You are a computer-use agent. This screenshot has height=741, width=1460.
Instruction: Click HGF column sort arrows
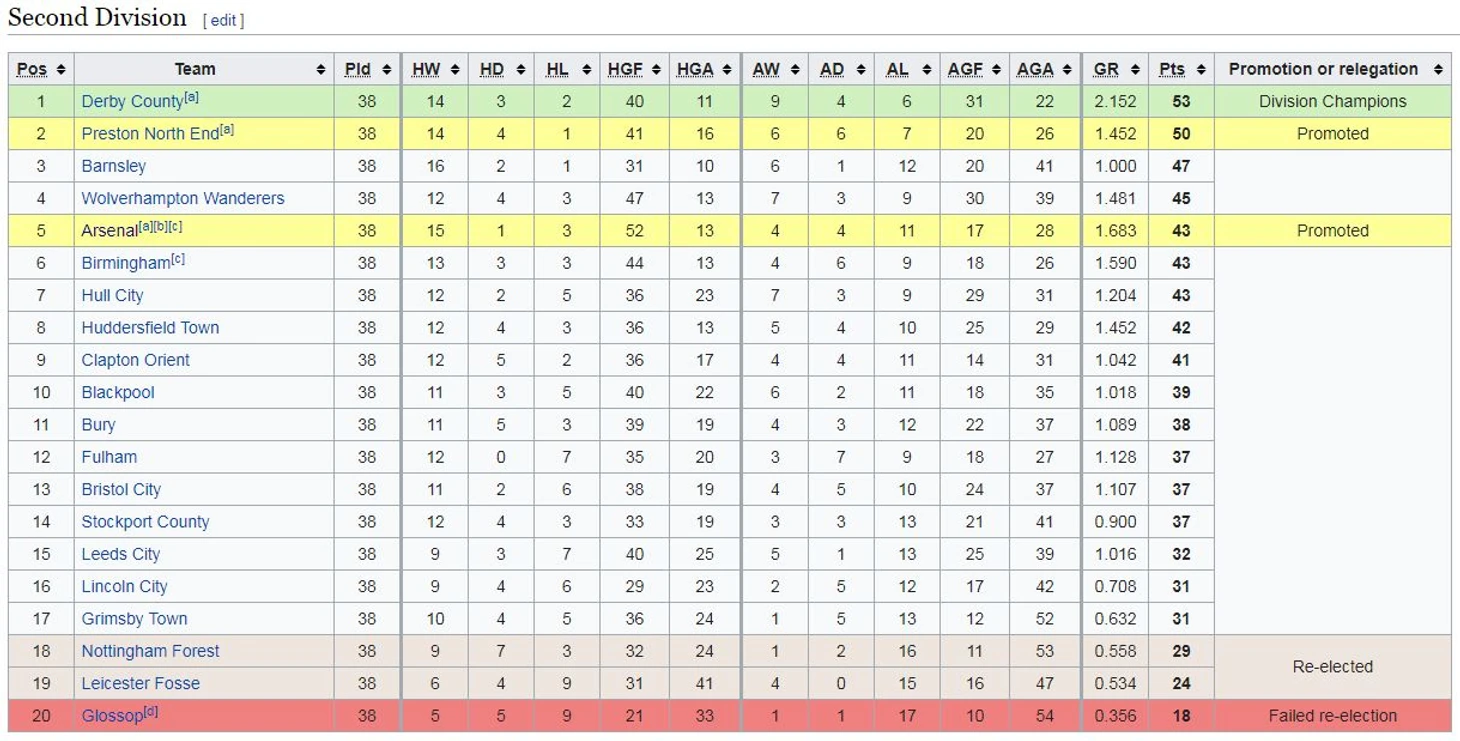click(x=656, y=70)
